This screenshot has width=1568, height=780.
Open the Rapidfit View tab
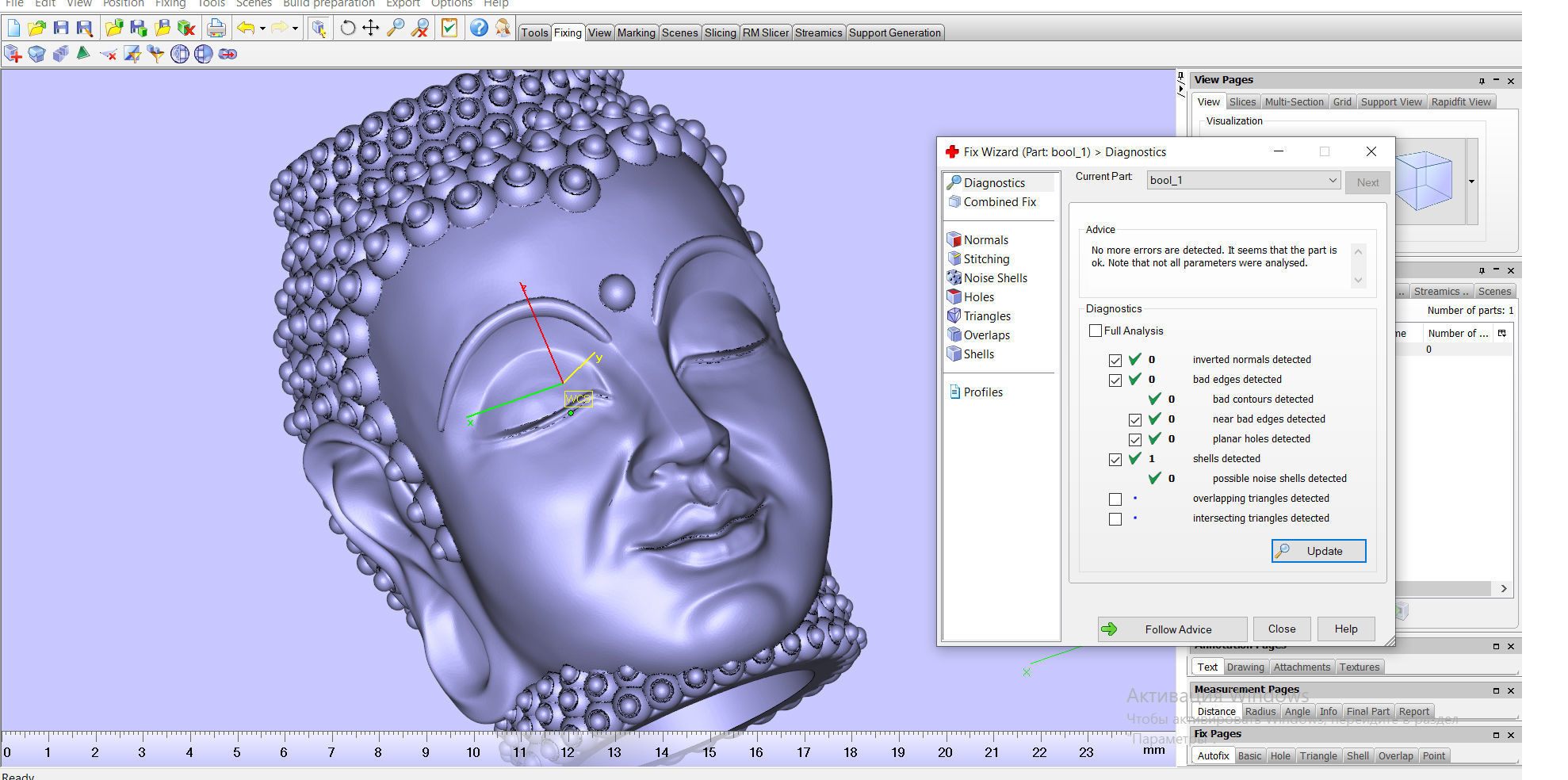[1460, 101]
